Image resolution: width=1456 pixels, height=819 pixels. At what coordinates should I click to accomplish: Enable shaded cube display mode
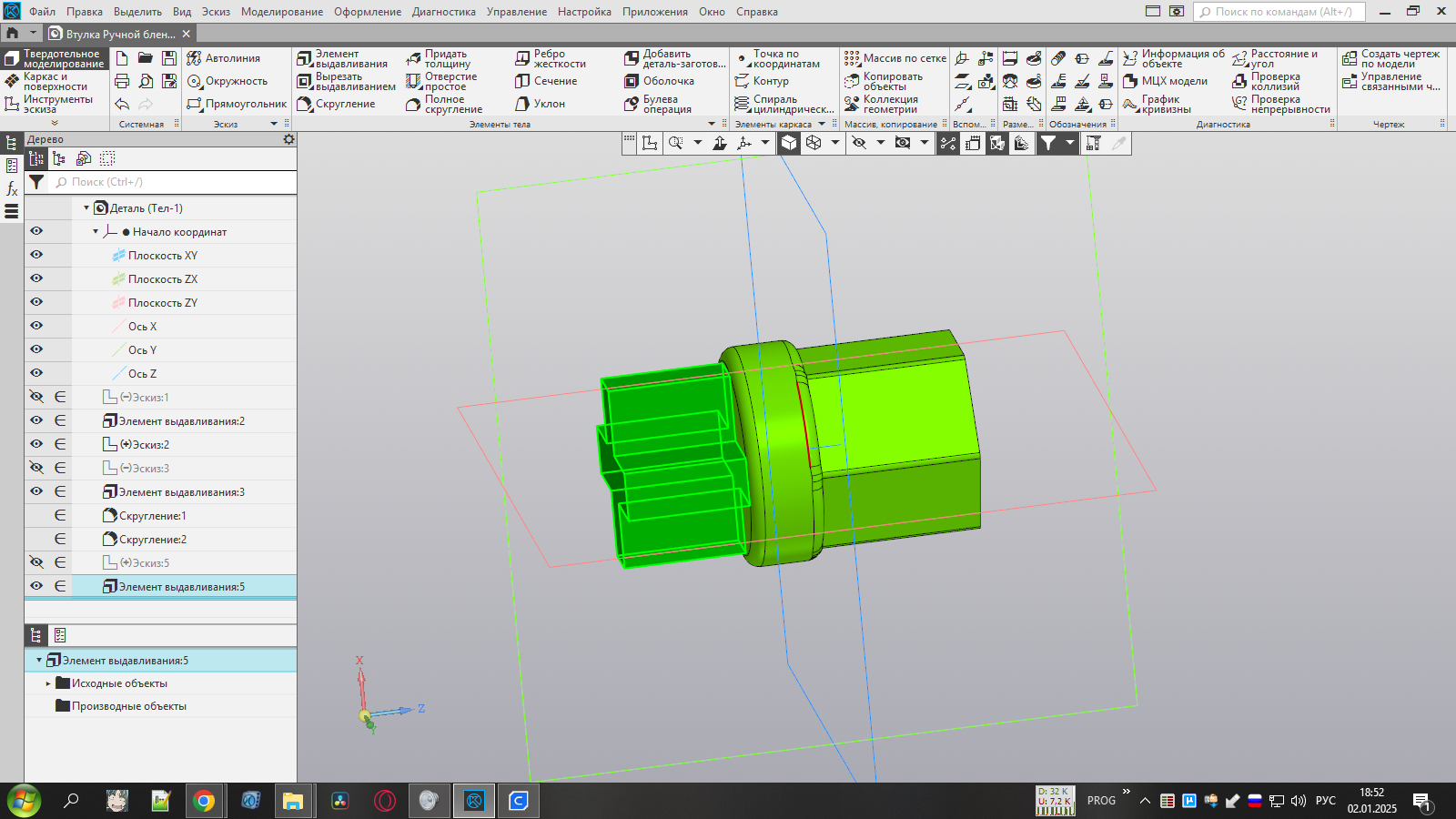point(789,143)
